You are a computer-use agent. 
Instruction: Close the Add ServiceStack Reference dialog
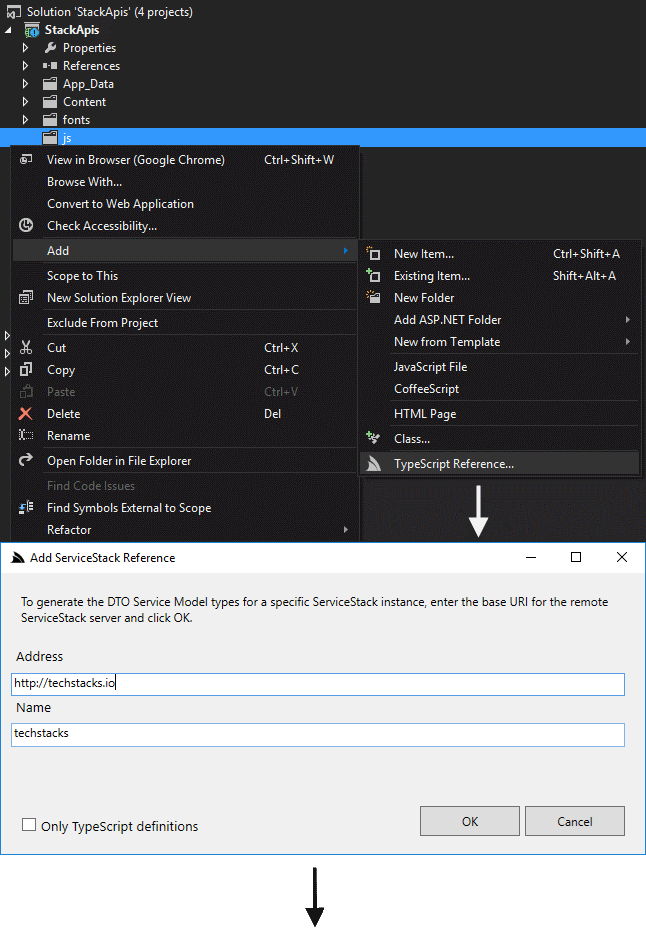point(622,557)
